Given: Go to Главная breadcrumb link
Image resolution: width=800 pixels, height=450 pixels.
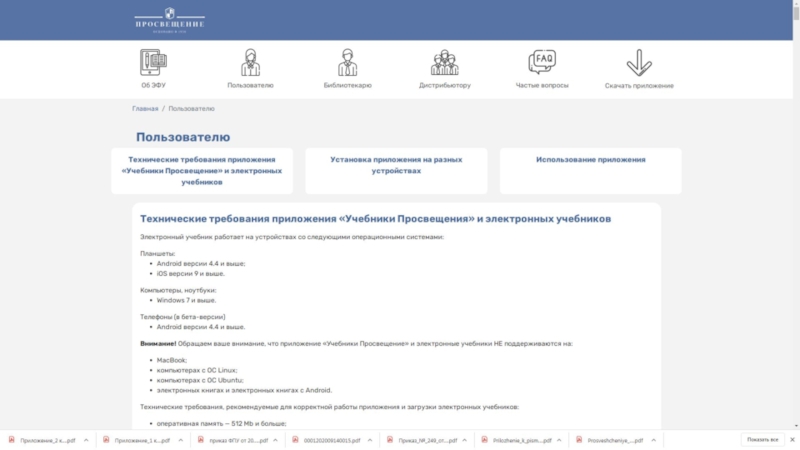Looking at the screenshot, I should pyautogui.click(x=145, y=109).
